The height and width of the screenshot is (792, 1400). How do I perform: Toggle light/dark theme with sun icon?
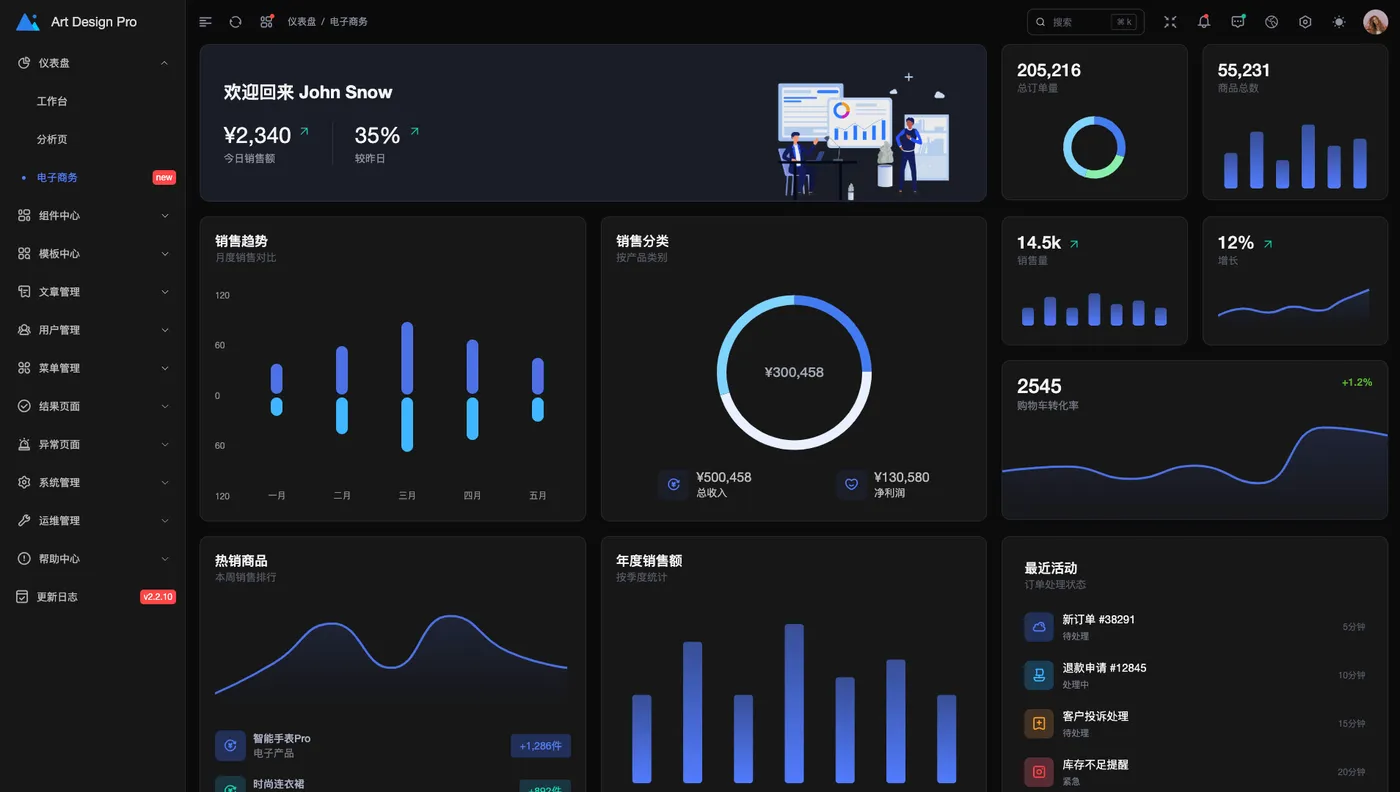pos(1339,22)
